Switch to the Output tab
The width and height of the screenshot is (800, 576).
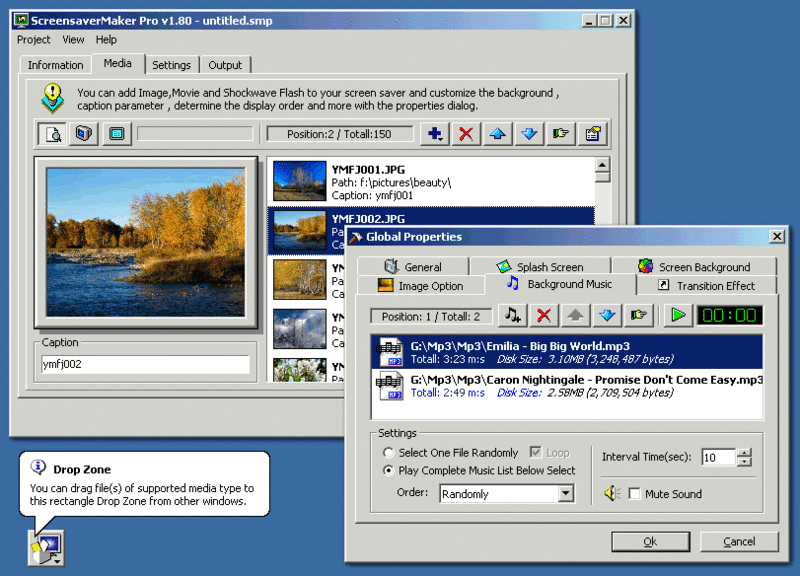point(225,65)
